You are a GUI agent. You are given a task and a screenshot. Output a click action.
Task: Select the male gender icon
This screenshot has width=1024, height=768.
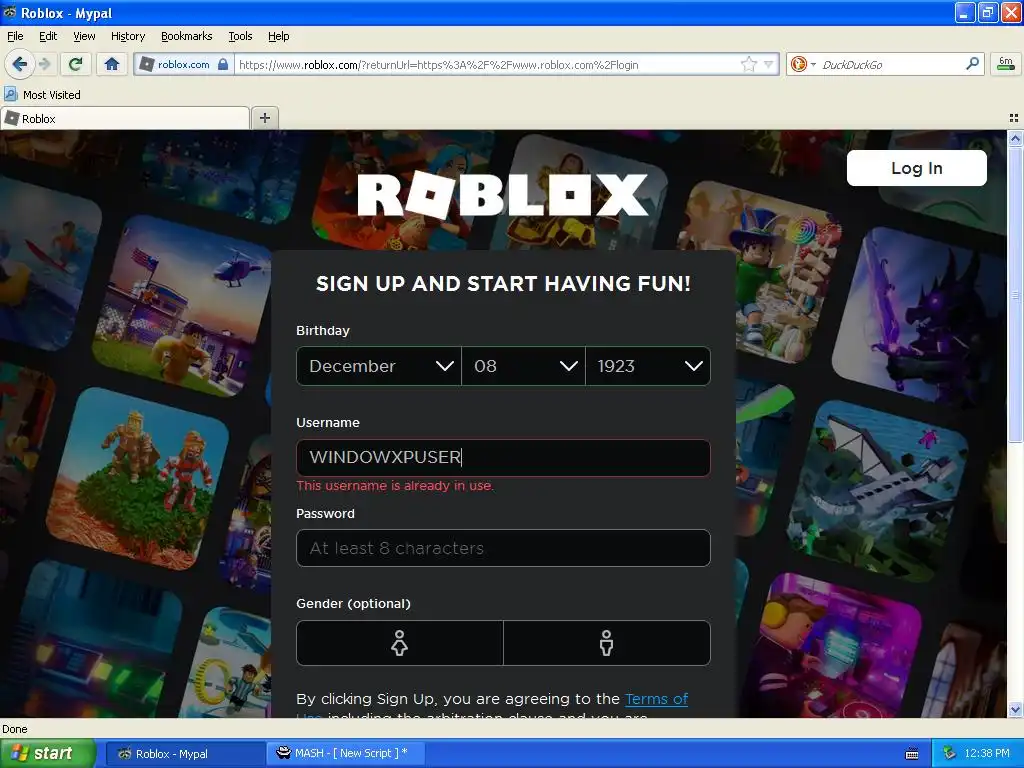tap(607, 643)
